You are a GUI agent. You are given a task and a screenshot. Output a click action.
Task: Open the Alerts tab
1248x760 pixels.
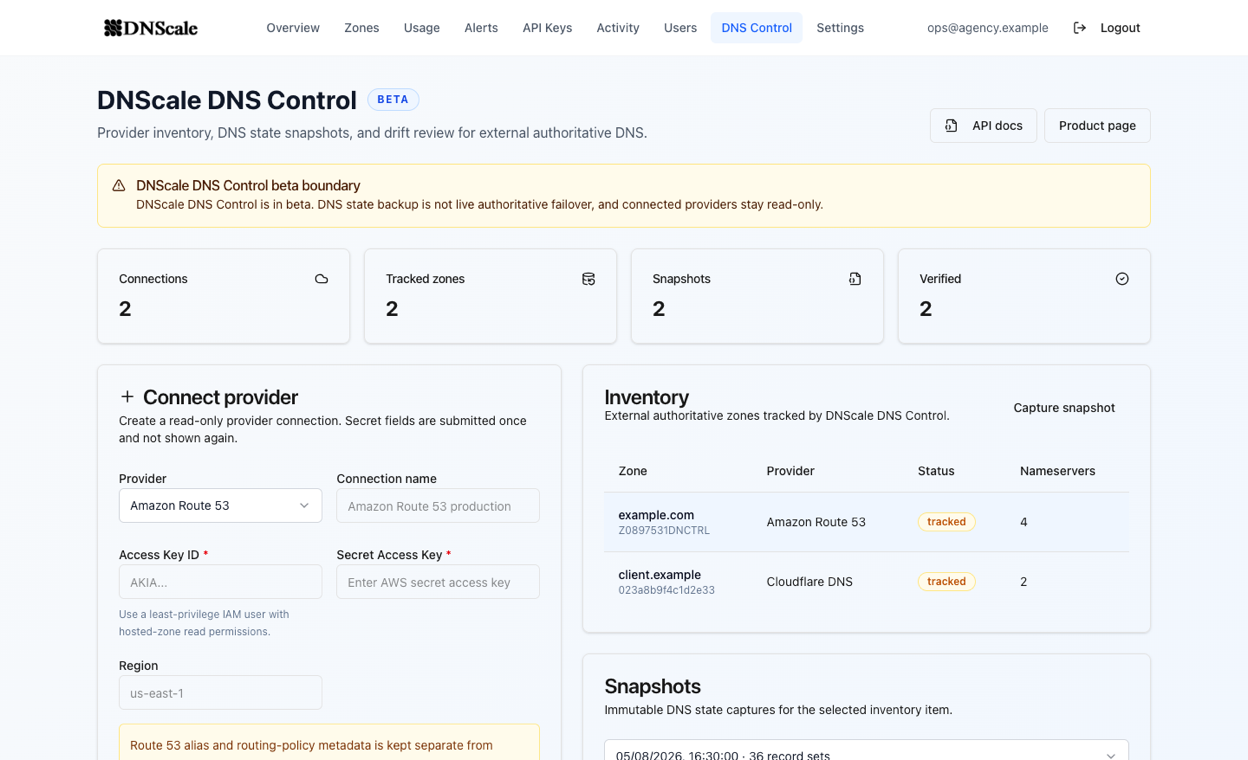pos(481,28)
